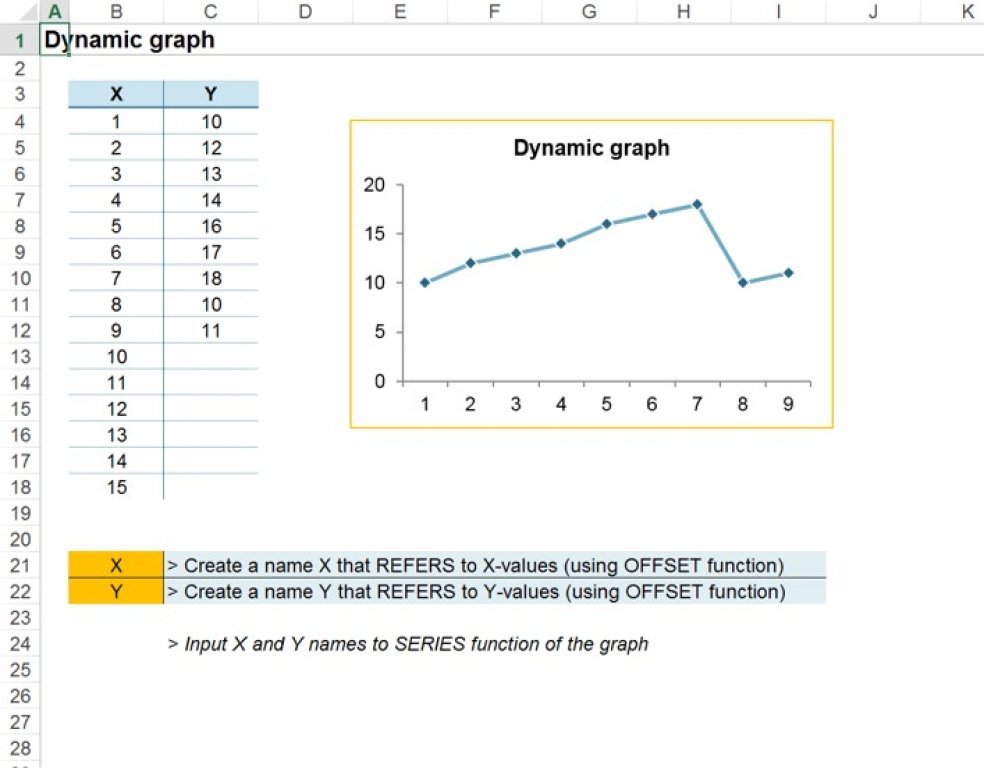Viewport: 984px width, 768px height.
Task: Click the Y table header cell
Action: point(210,93)
